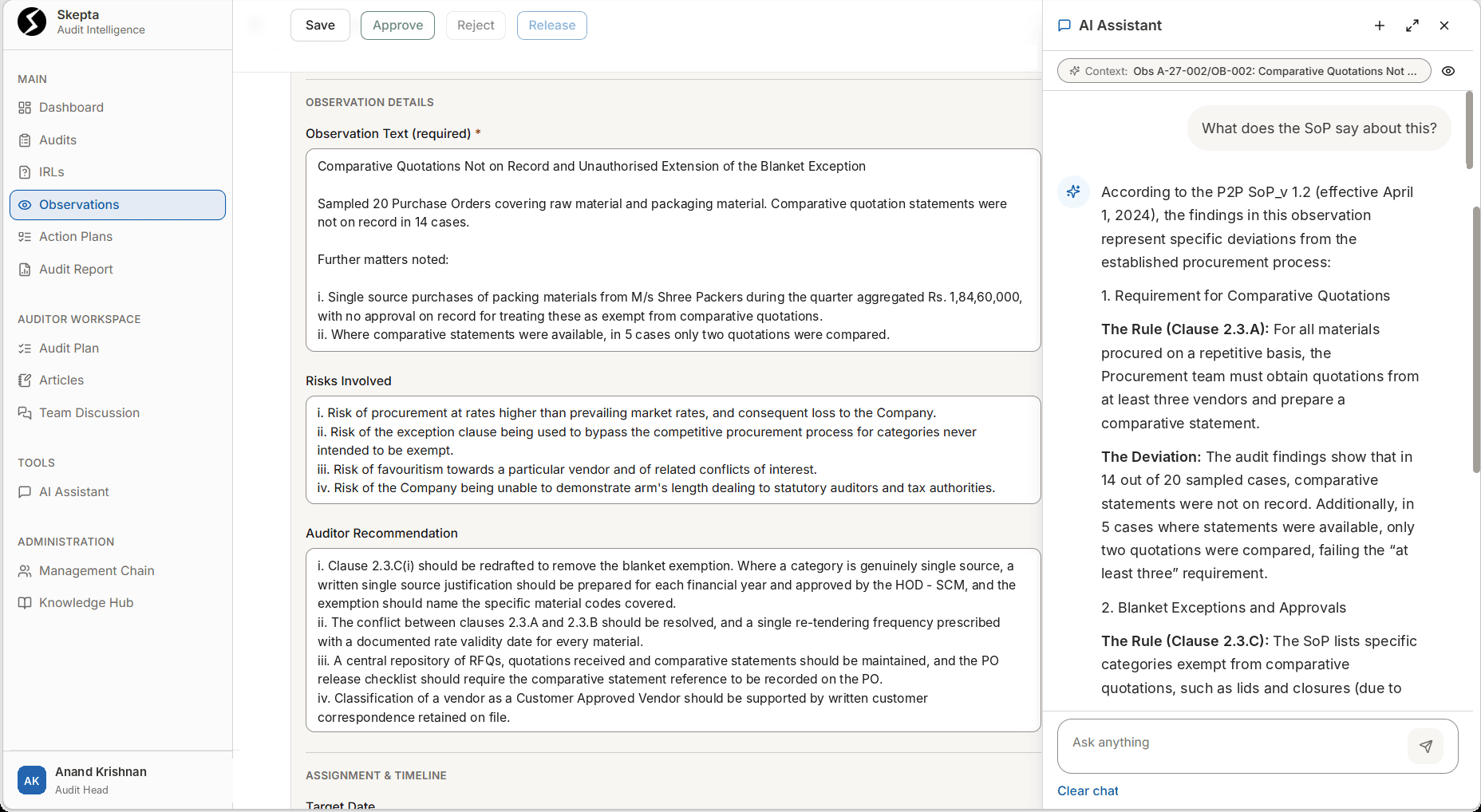Screen dimensions: 1481x812
Task: Click the Anand Krishnan profile name
Action: pyautogui.click(x=101, y=772)
